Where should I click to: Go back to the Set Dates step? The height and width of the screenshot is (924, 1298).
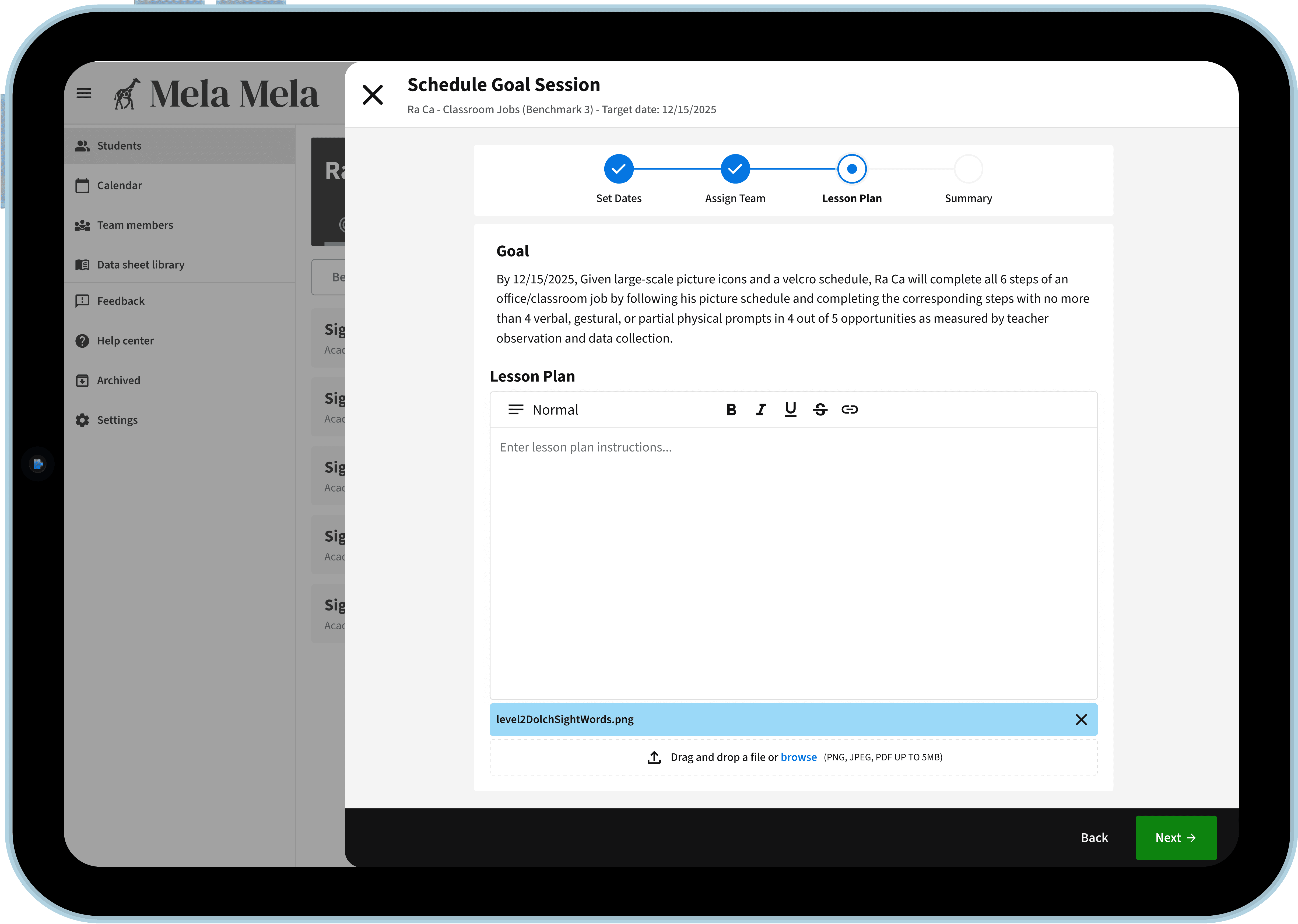(619, 169)
